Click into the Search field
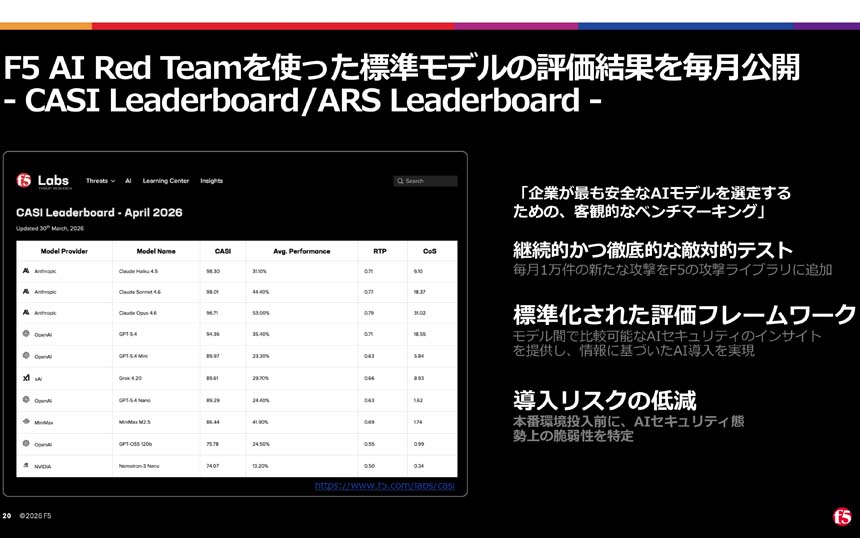Viewport: 860px width, 538px height. 430,181
